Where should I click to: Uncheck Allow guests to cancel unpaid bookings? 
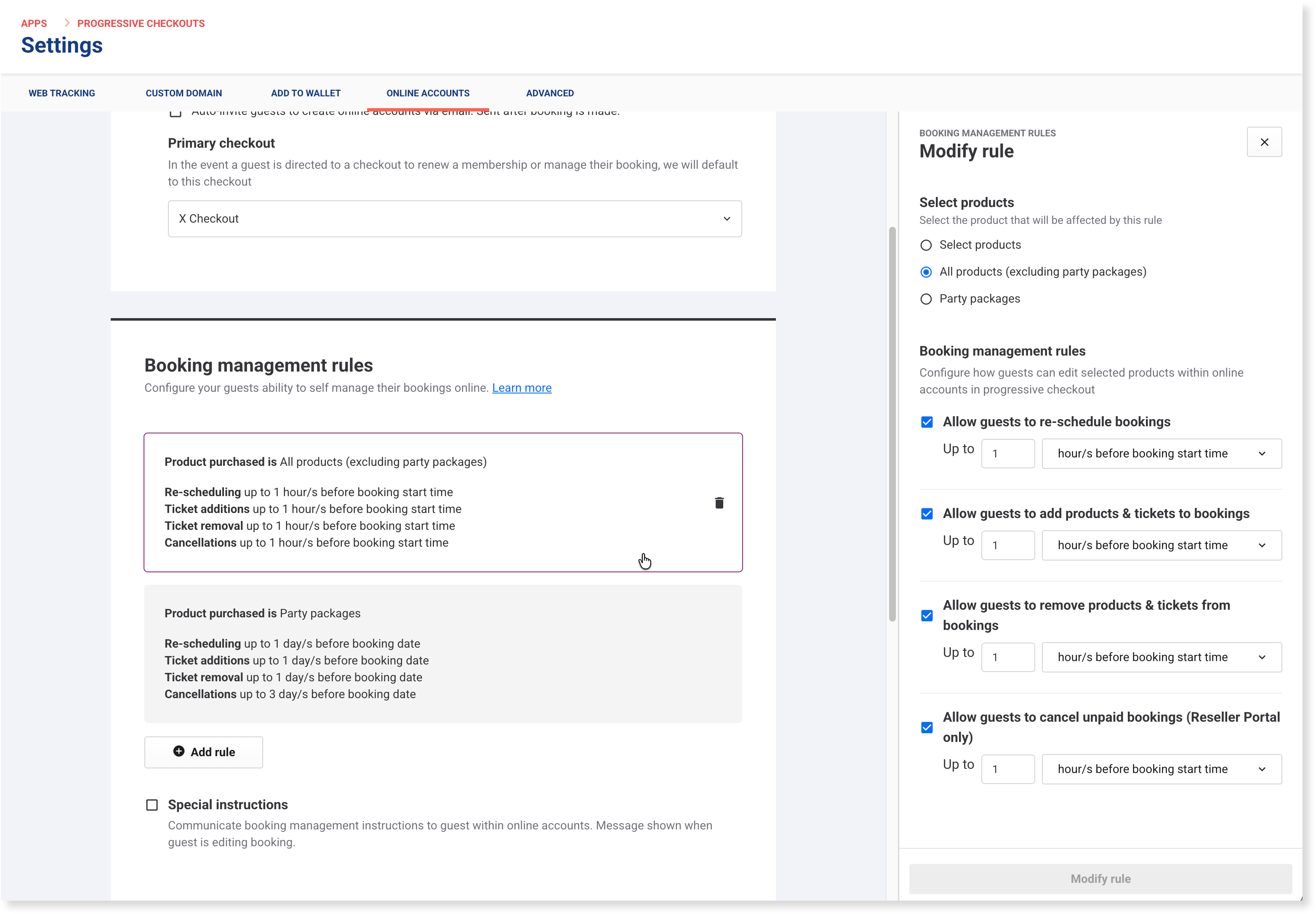[x=927, y=727]
